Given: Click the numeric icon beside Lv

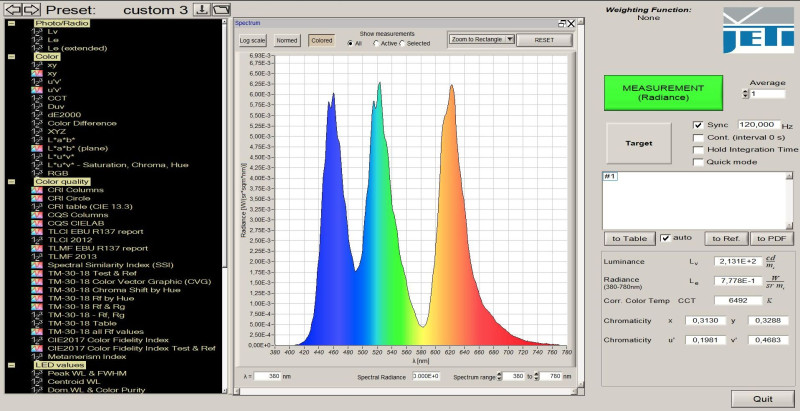Looking at the screenshot, I should pos(37,32).
